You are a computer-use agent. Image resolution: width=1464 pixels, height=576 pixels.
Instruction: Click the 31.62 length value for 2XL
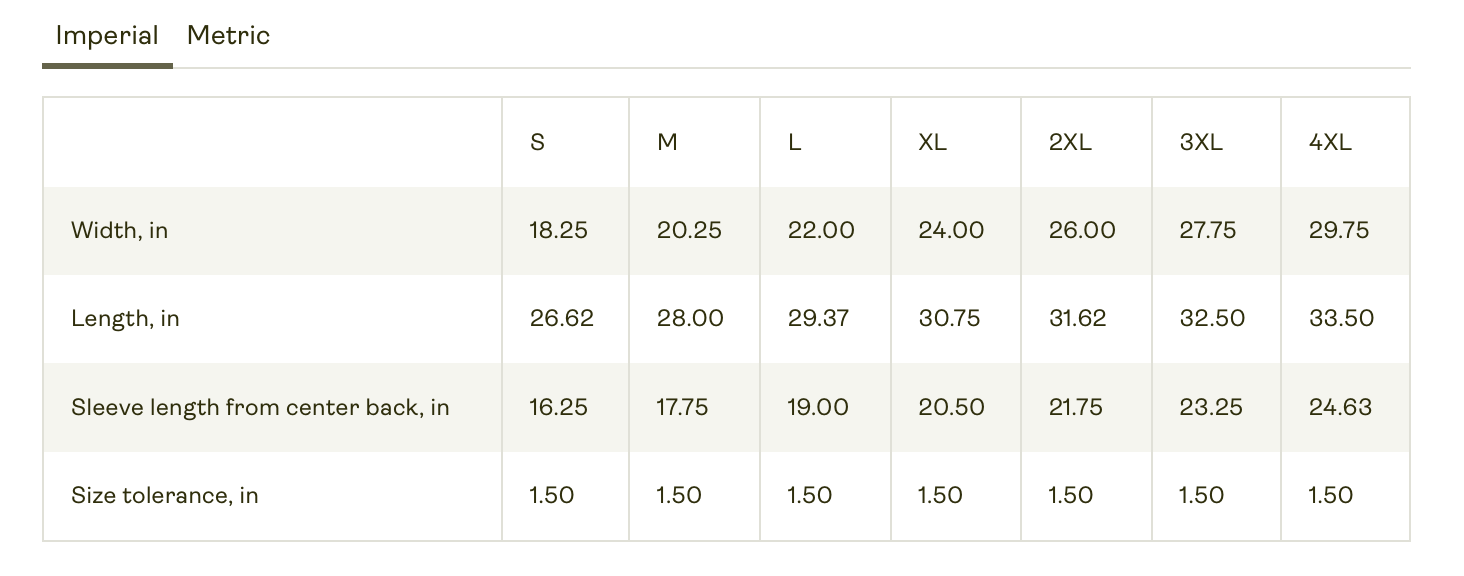(x=1078, y=319)
